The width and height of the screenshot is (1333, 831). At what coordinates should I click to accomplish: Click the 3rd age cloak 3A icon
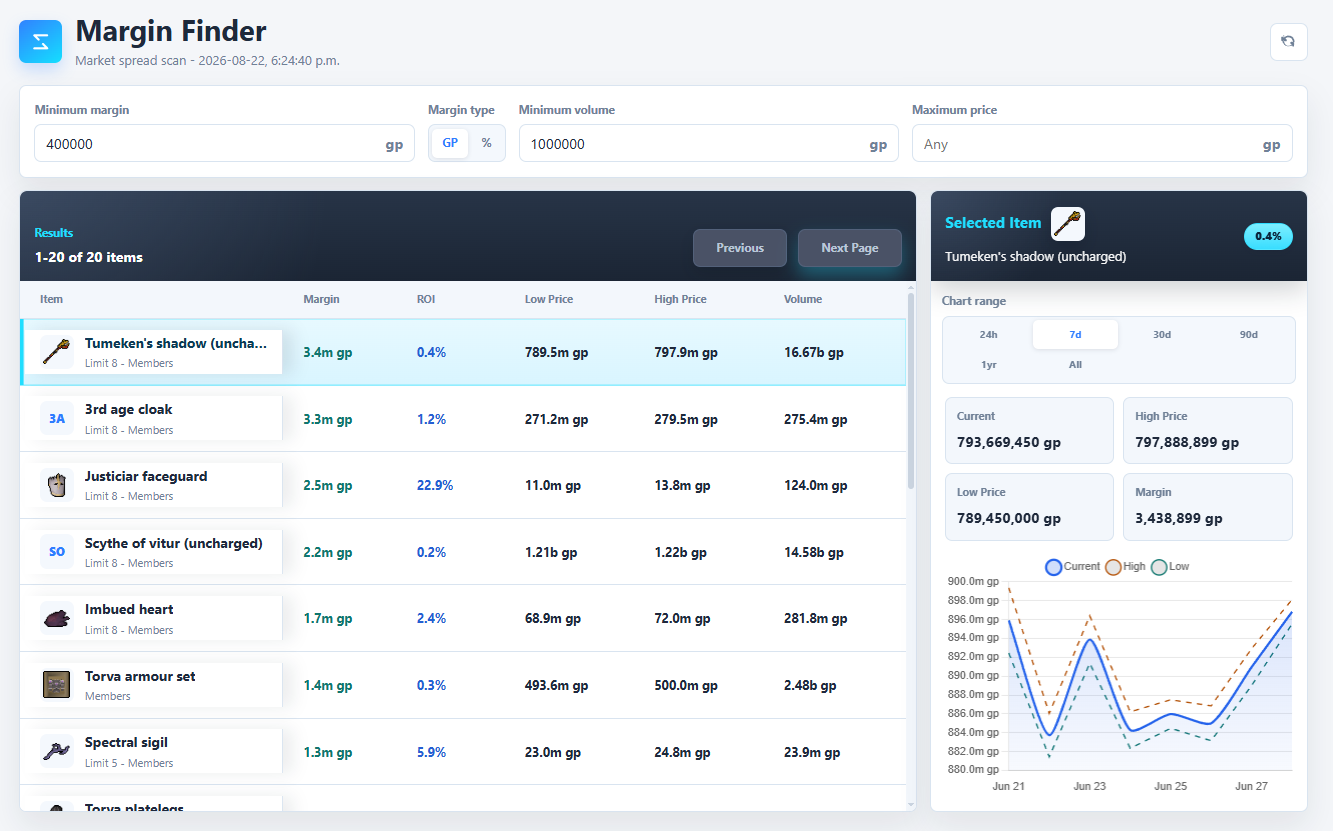[56, 419]
